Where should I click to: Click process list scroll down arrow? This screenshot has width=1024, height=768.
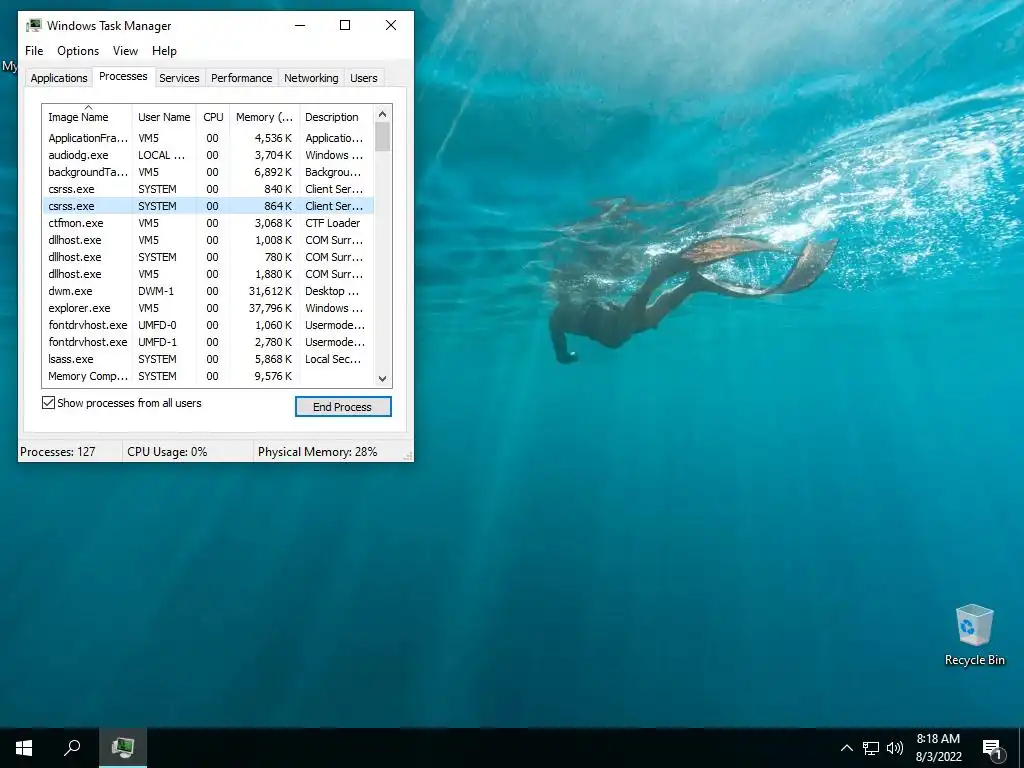[383, 379]
